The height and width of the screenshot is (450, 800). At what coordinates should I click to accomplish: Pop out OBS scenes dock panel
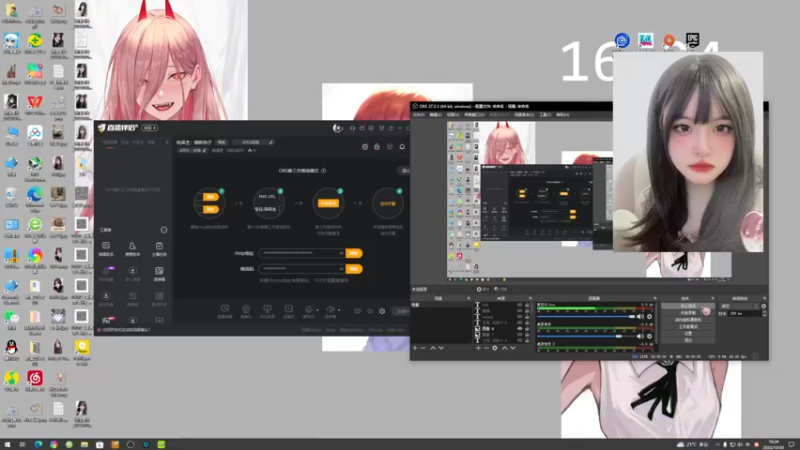(x=468, y=298)
